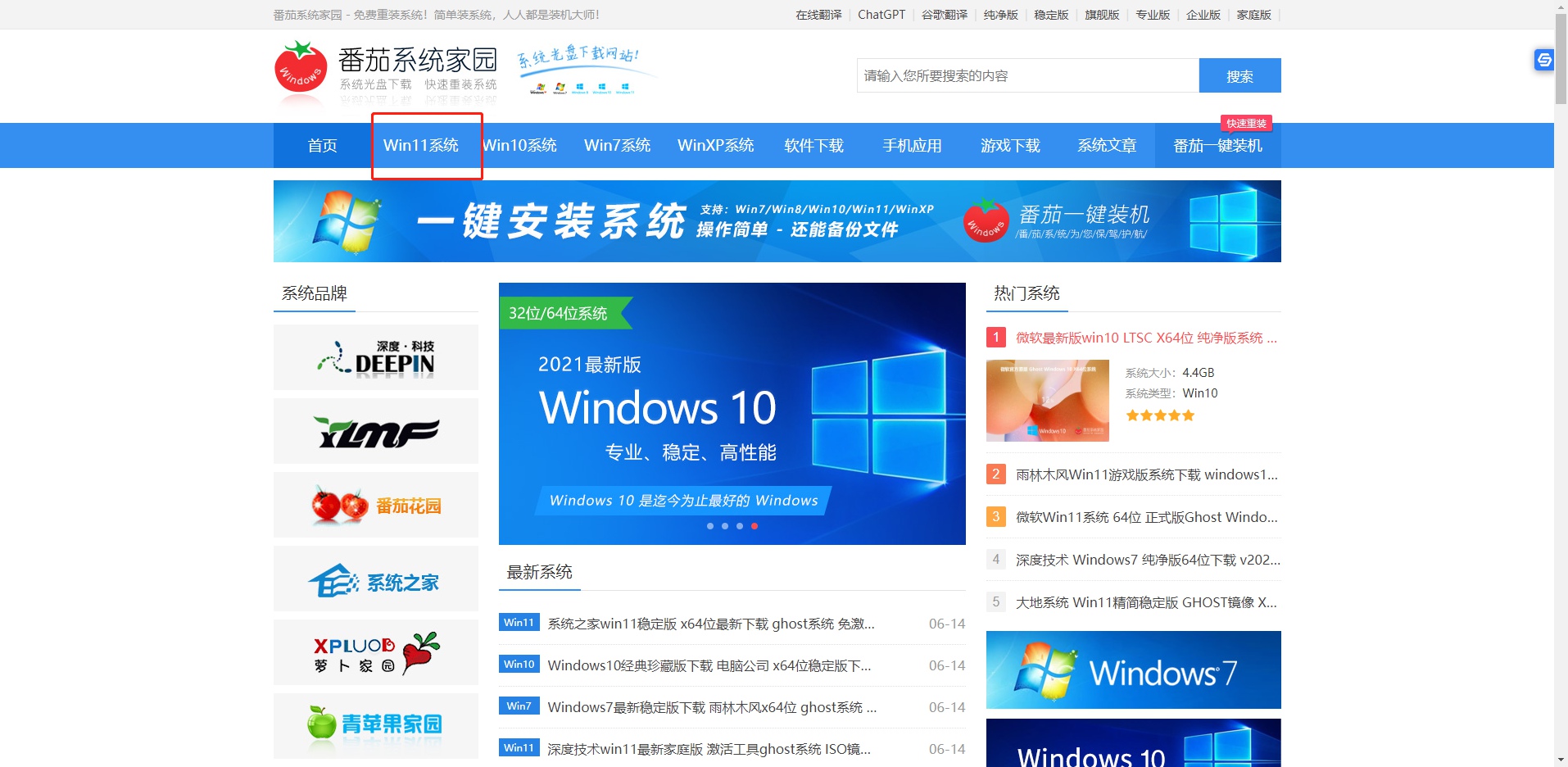Click the blue floating icon on the right edge

[1543, 59]
